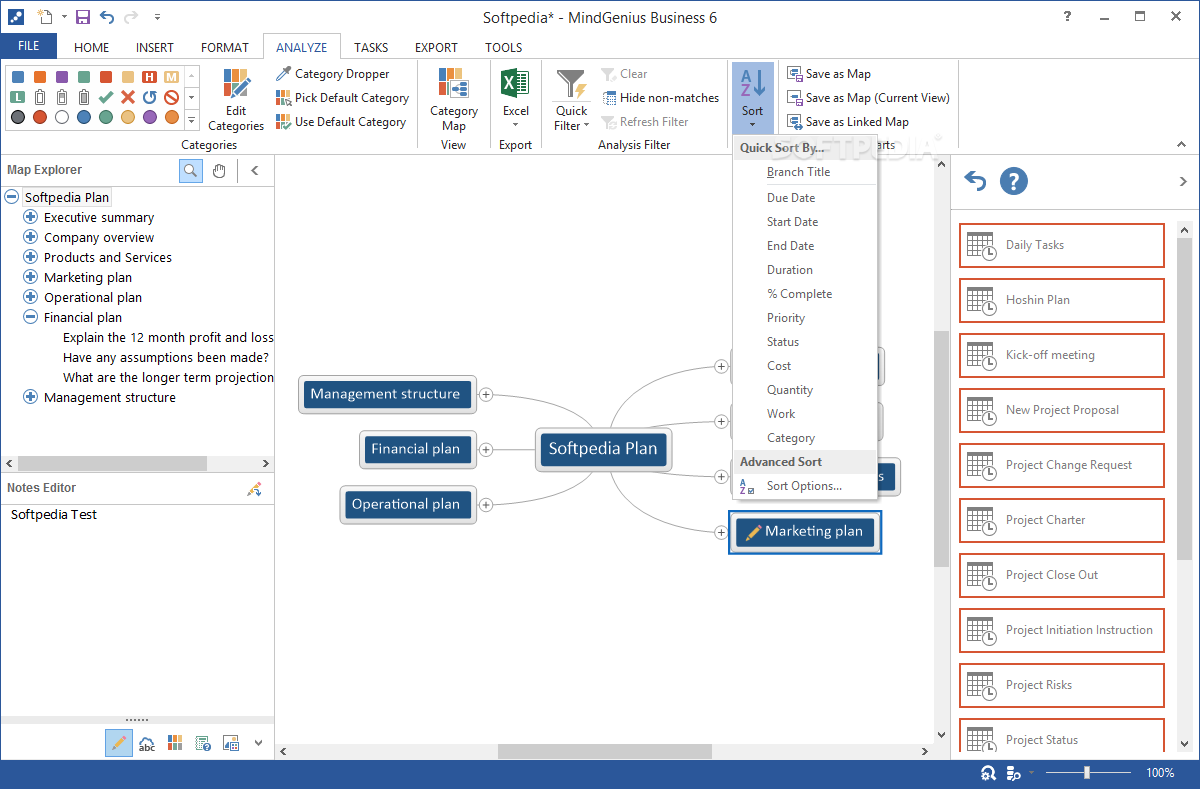
Task: Click Save as Map (Current View)
Action: (868, 98)
